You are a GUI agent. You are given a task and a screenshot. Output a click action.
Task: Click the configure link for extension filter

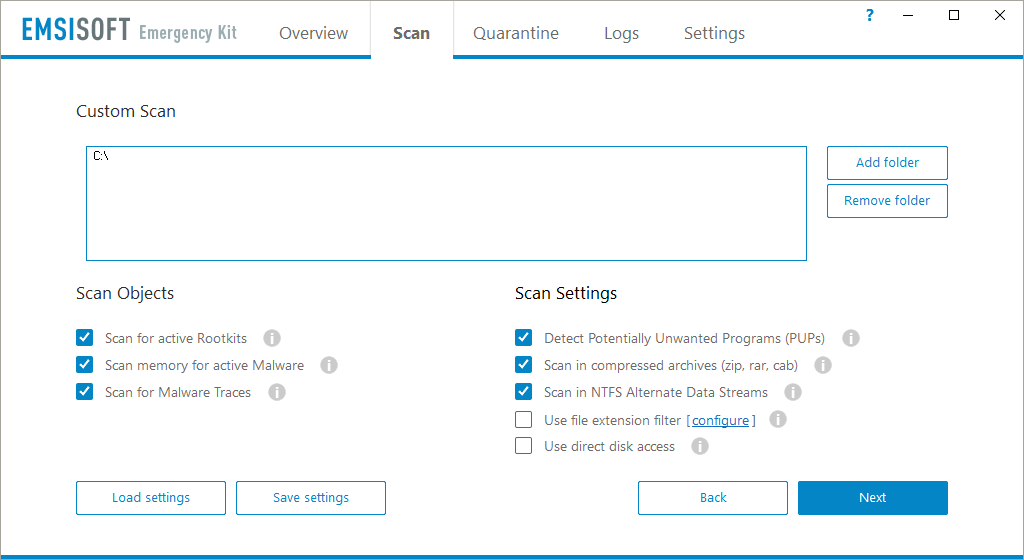720,420
